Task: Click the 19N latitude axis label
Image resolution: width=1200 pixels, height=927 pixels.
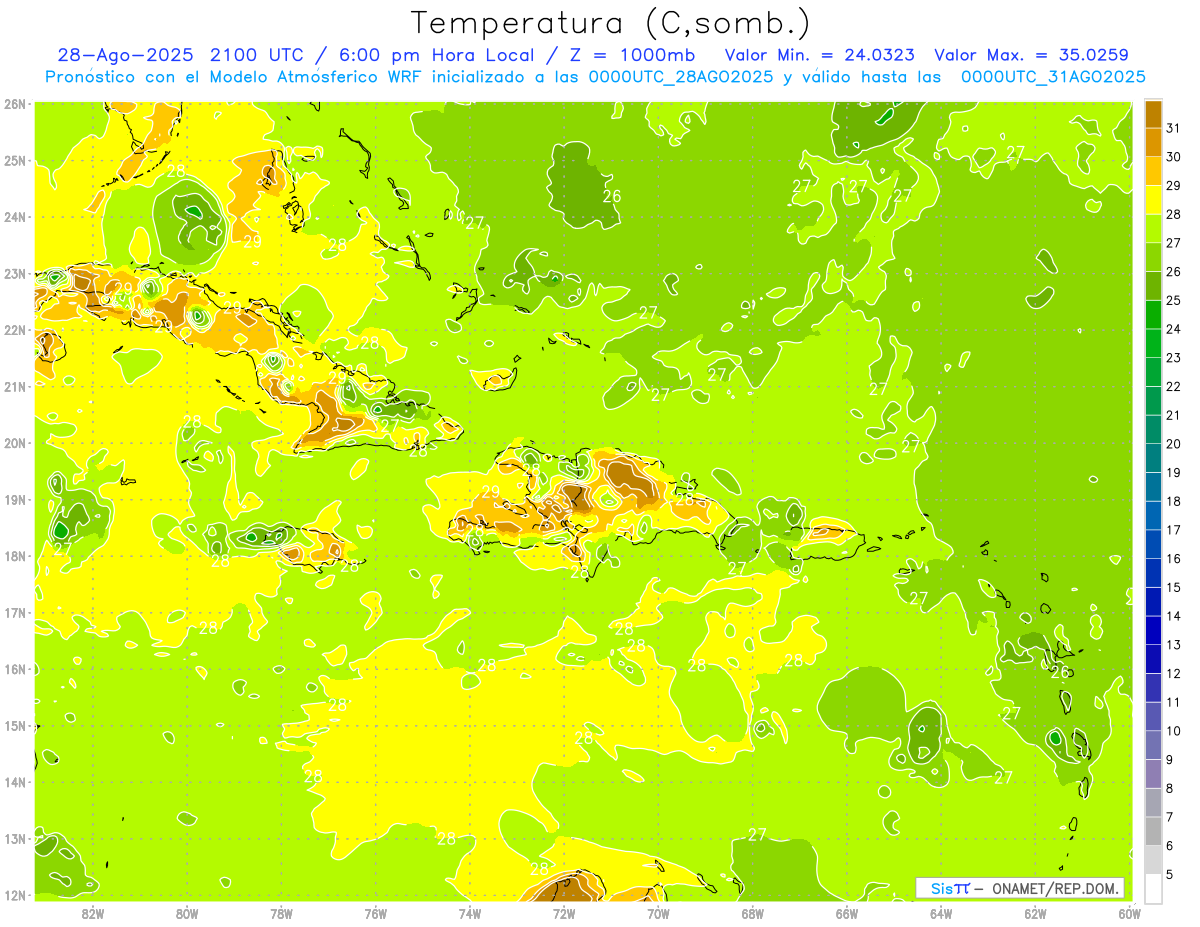Action: click(15, 499)
